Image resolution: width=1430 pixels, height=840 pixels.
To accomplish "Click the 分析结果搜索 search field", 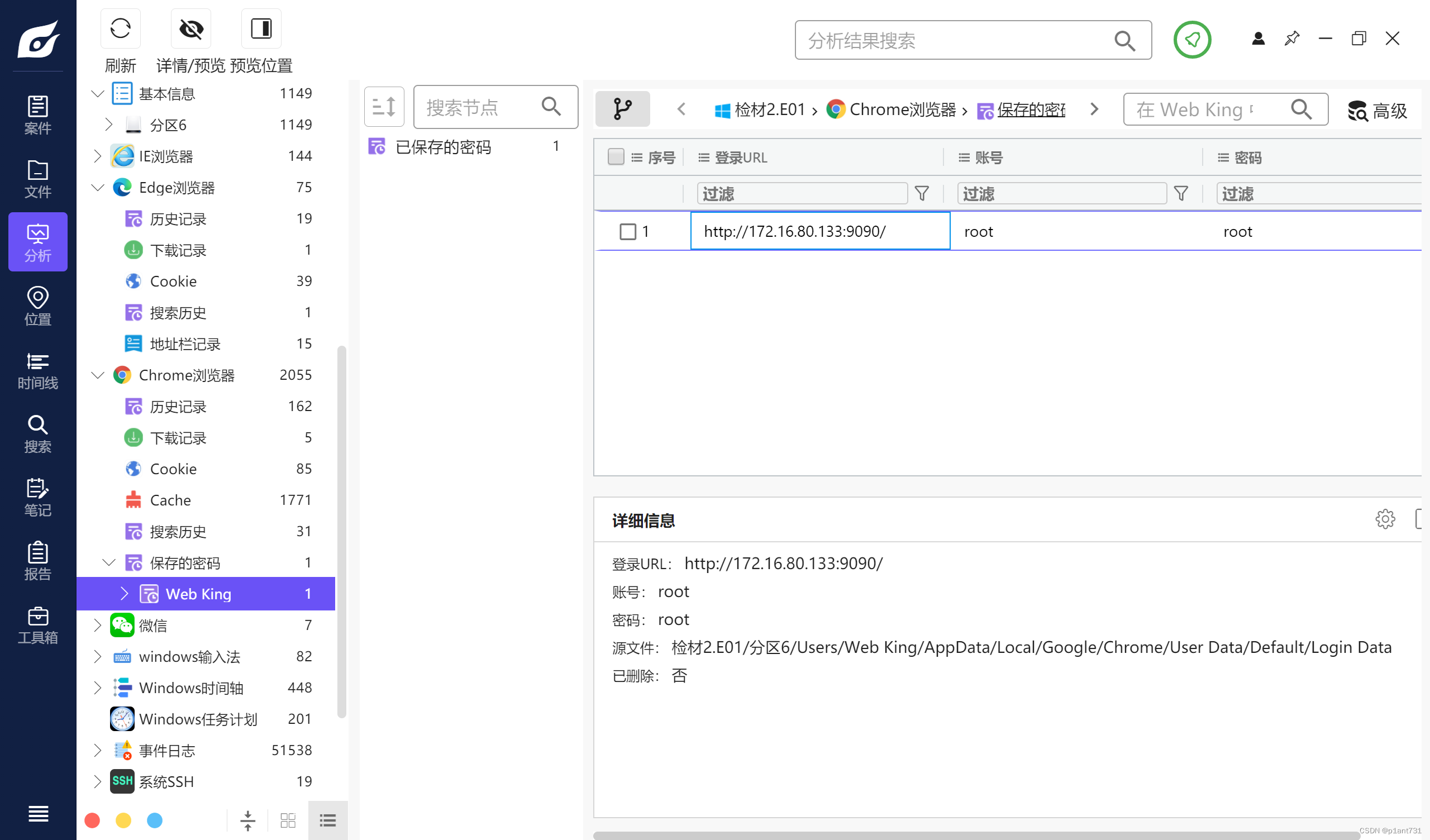I will click(954, 40).
